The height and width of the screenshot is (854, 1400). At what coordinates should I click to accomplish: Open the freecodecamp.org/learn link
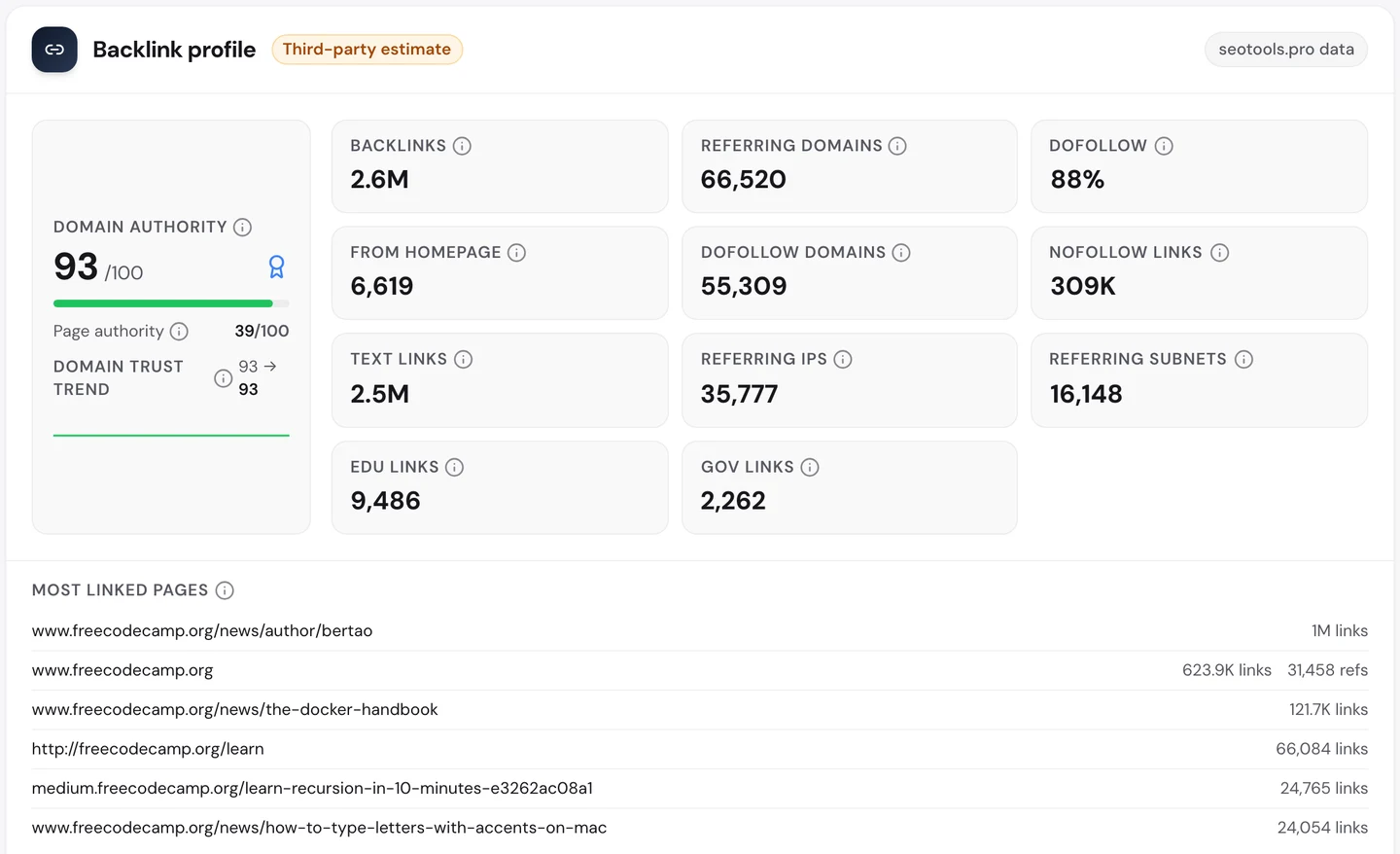148,749
